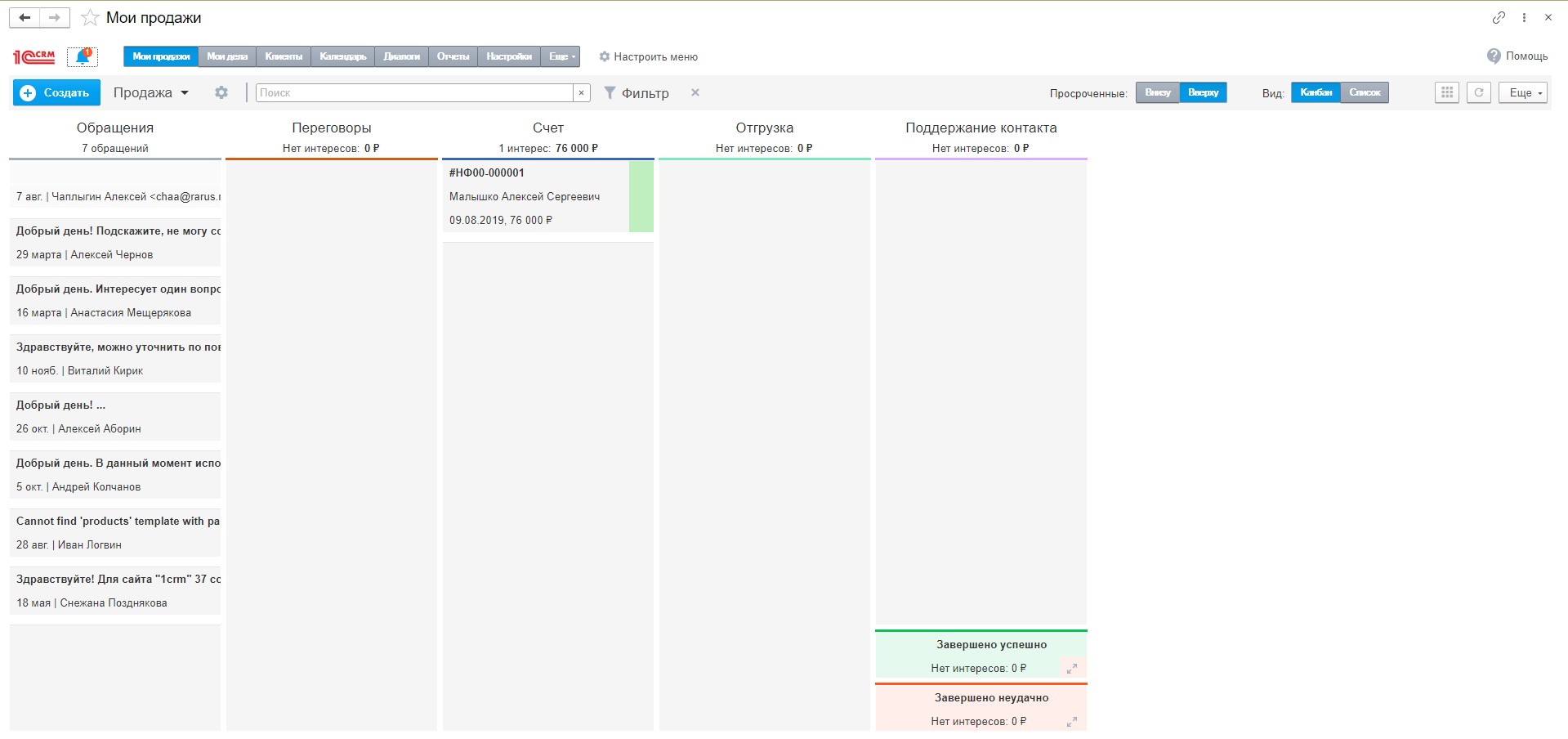This screenshot has height=739, width=1568.
Task: Click the green status bar on card #НФ00-000001
Action: 641,196
